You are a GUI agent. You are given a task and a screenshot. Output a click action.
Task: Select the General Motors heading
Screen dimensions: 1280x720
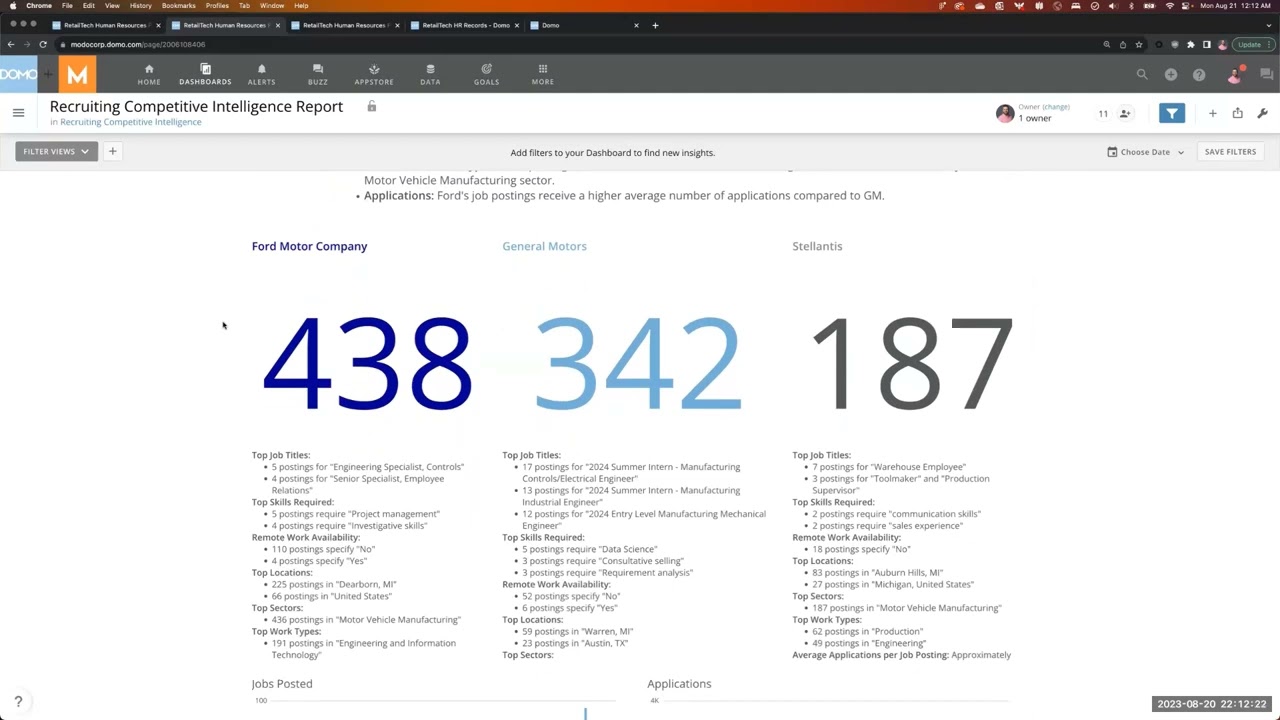click(544, 246)
